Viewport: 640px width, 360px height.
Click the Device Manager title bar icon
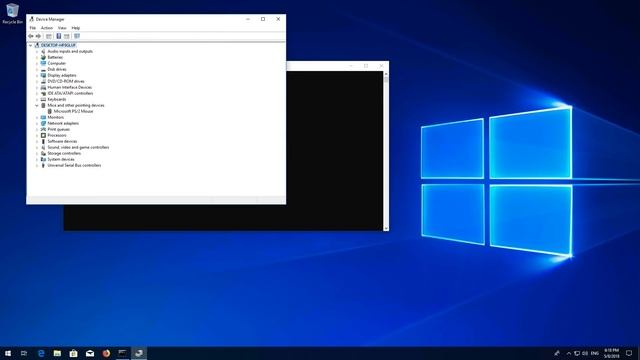tap(31, 19)
